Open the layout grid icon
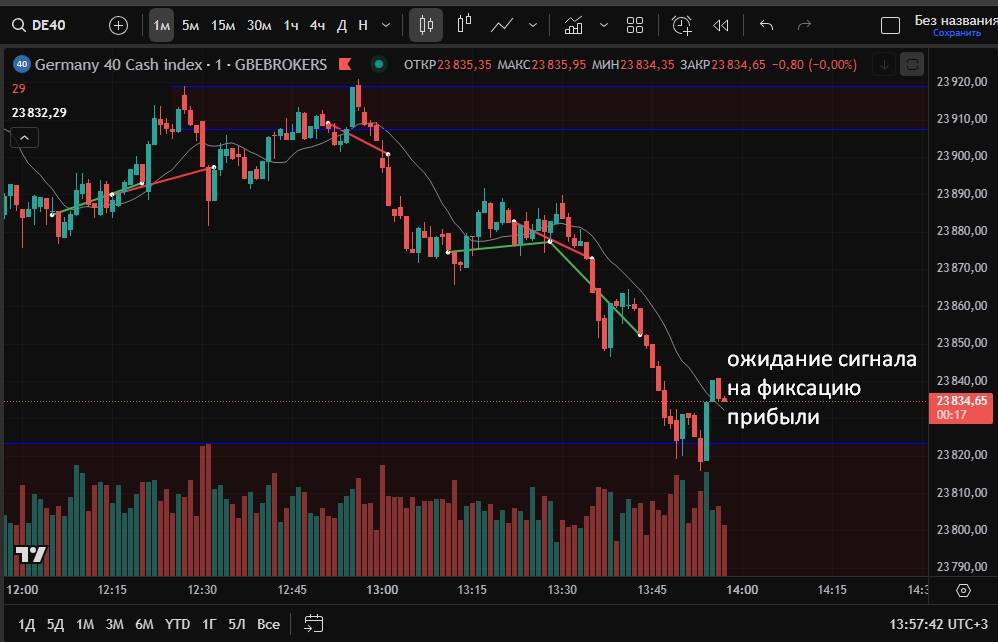 634,25
